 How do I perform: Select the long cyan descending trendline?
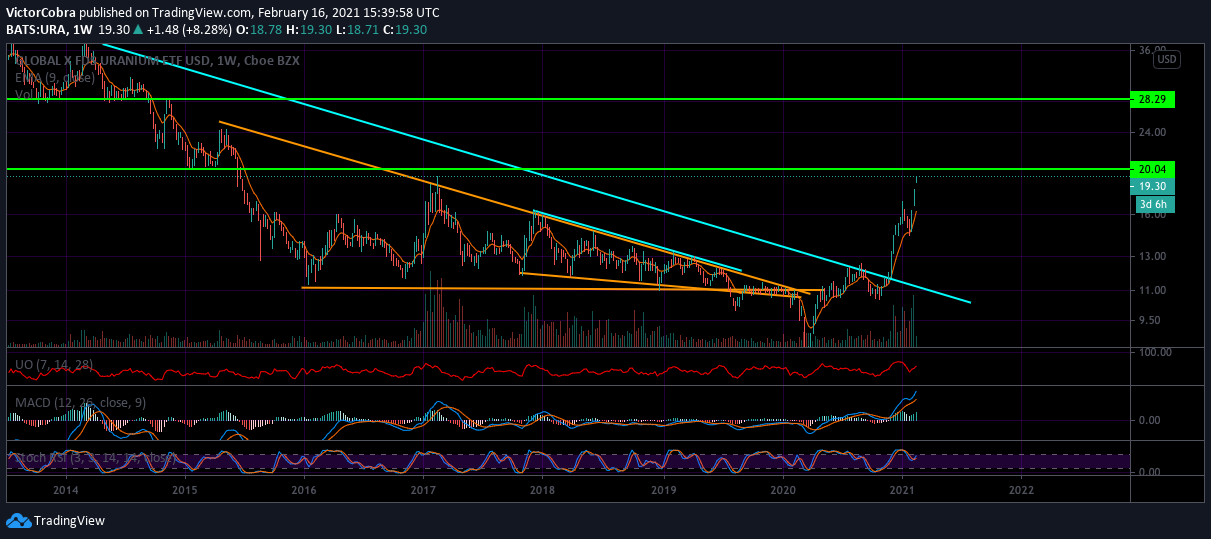tap(536, 173)
